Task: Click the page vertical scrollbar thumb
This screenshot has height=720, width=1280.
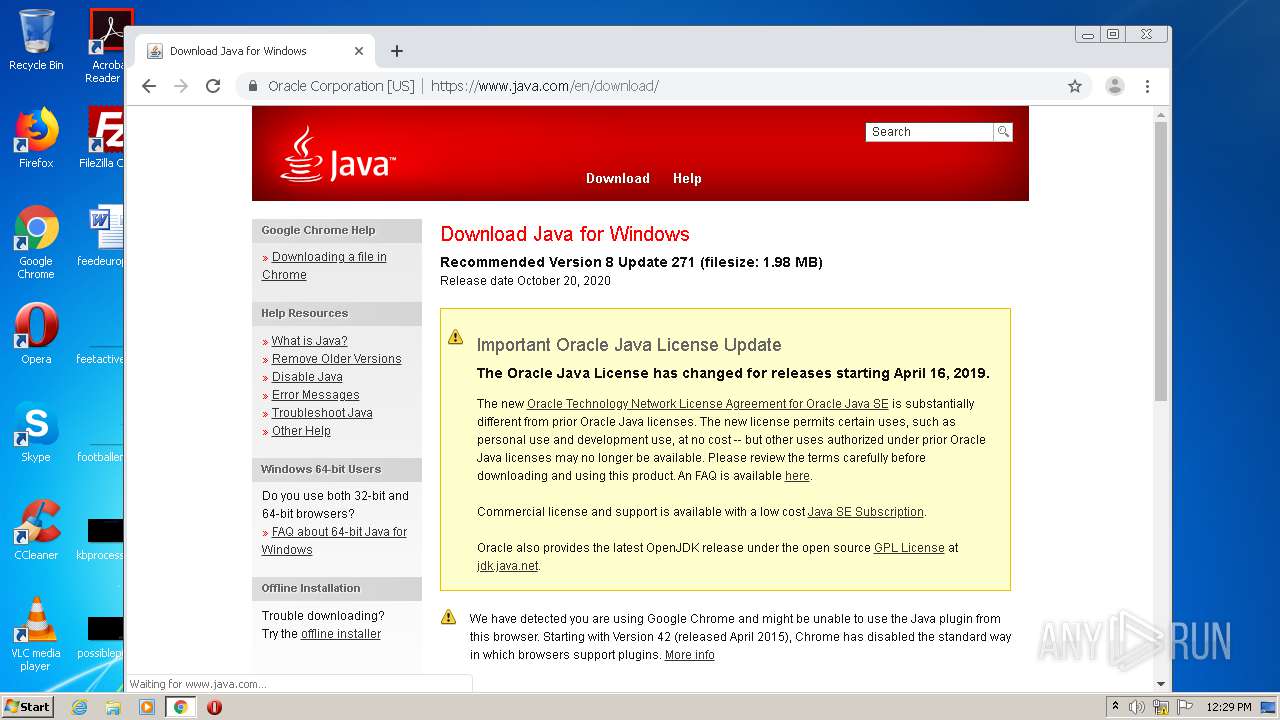Action: click(1161, 261)
